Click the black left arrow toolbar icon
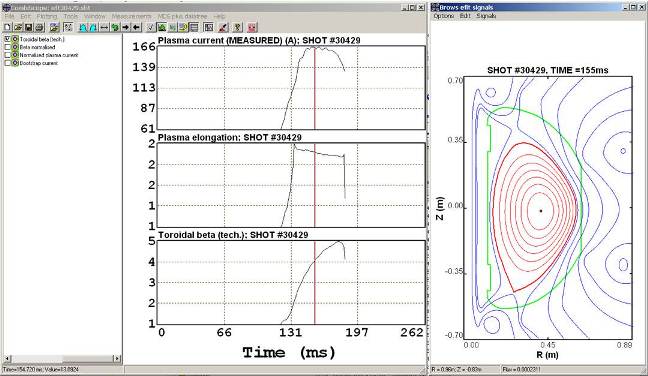This screenshot has height=376, width=648. pos(136,27)
